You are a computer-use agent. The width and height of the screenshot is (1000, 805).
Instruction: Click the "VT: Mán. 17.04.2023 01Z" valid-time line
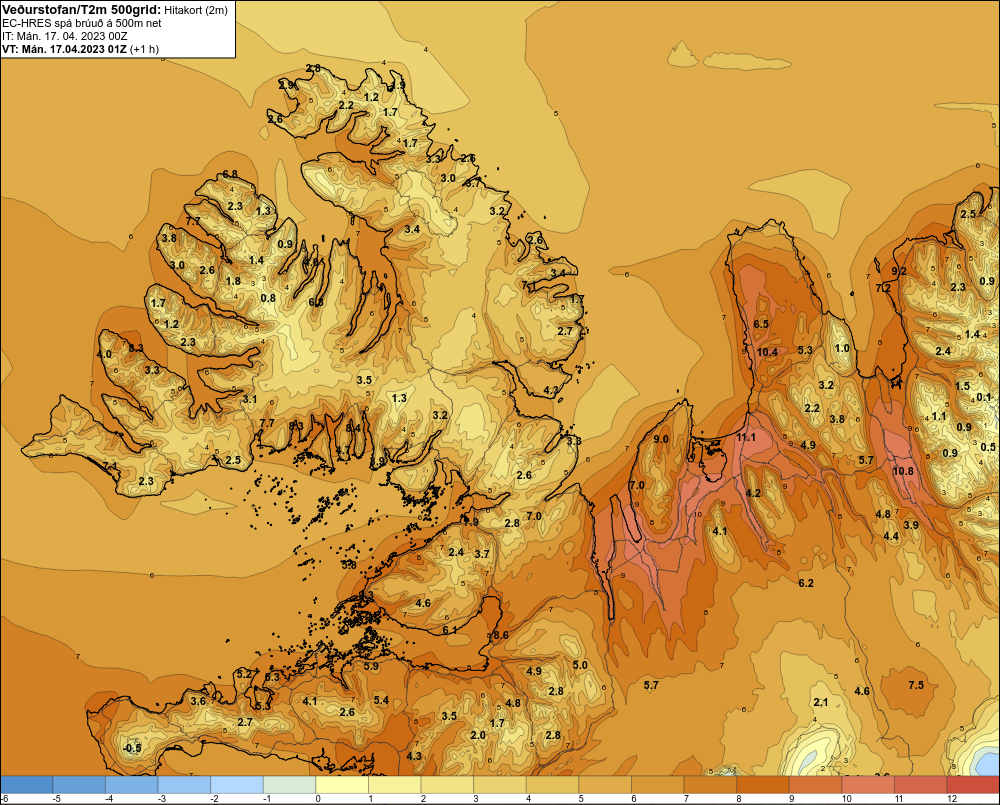(64, 49)
